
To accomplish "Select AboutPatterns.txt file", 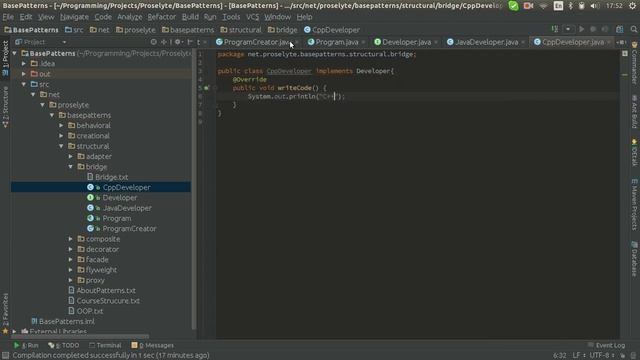I will pyautogui.click(x=102, y=291).
